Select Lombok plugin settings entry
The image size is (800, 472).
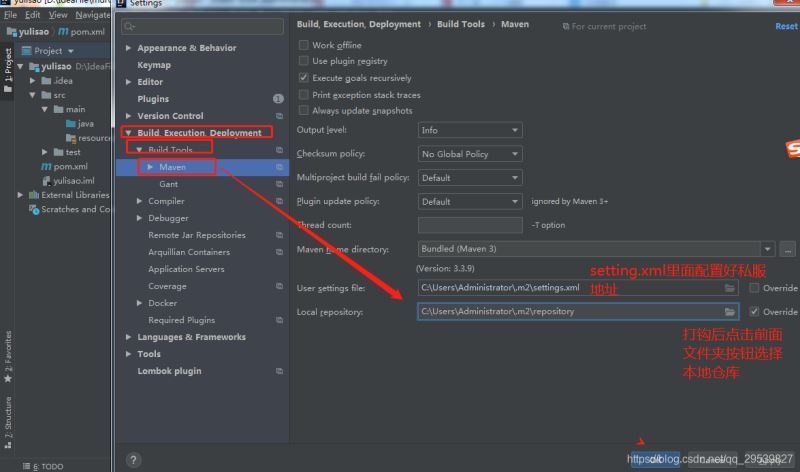(169, 371)
